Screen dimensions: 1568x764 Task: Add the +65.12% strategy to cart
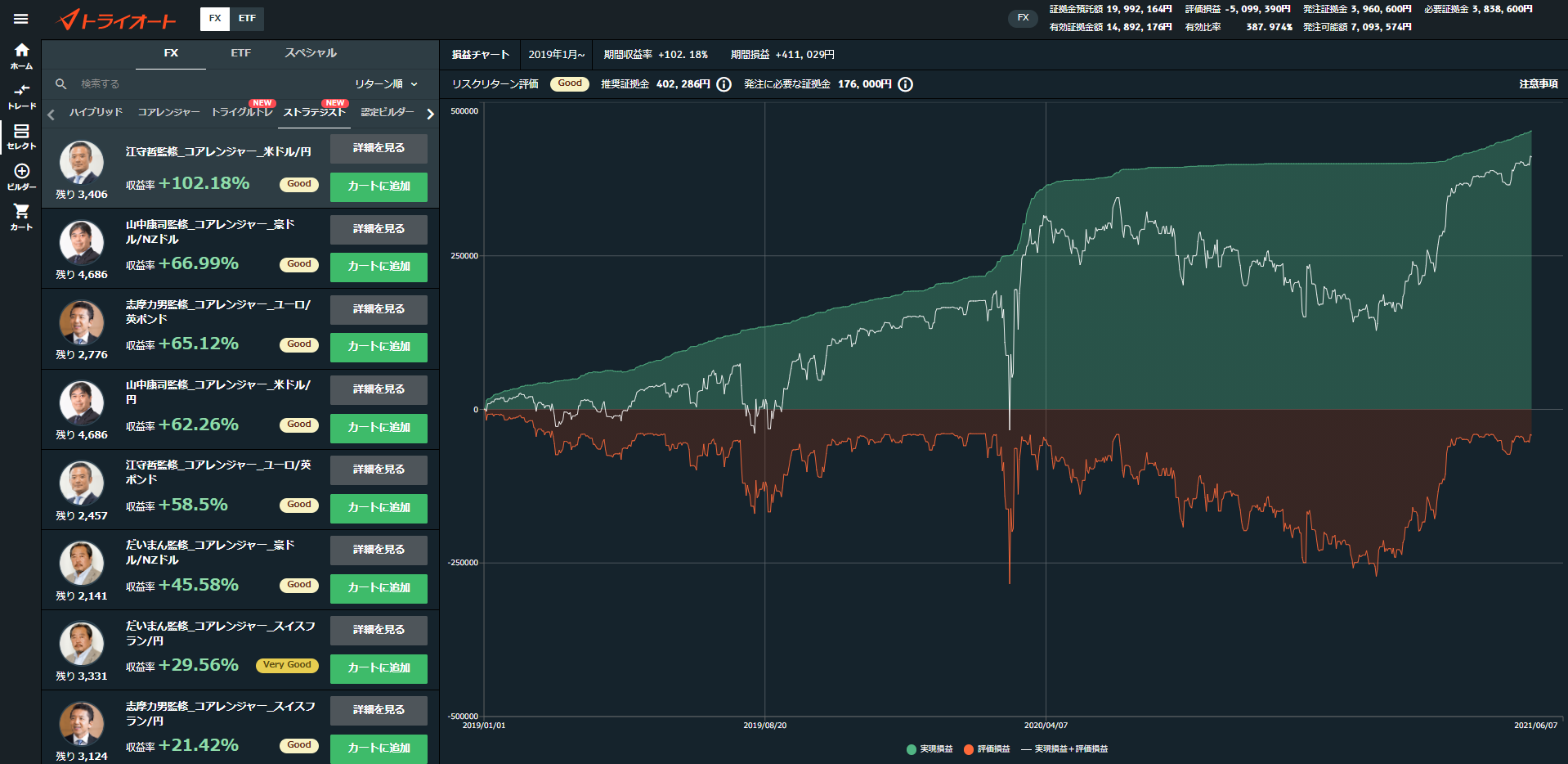tap(379, 347)
